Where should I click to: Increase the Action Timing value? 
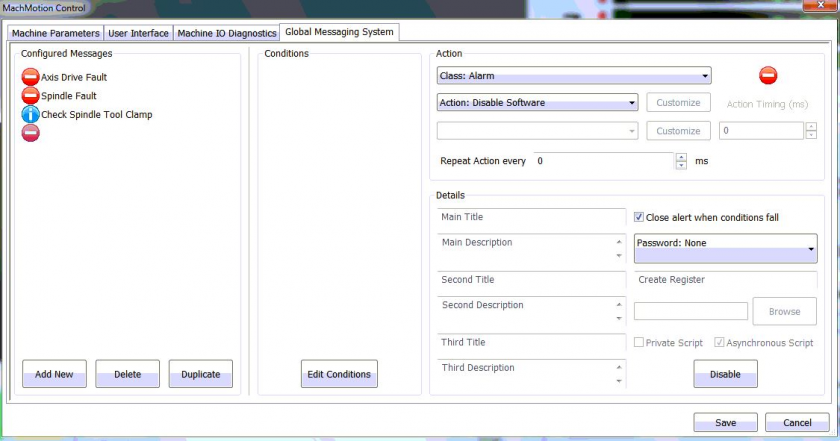click(811, 127)
